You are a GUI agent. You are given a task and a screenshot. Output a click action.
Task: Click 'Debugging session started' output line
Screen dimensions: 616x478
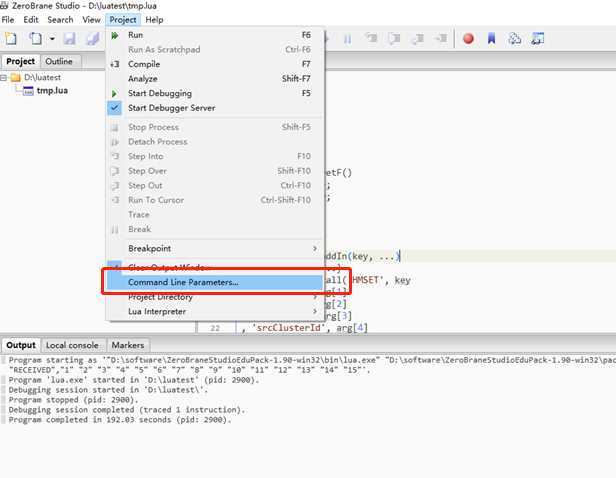coord(108,390)
